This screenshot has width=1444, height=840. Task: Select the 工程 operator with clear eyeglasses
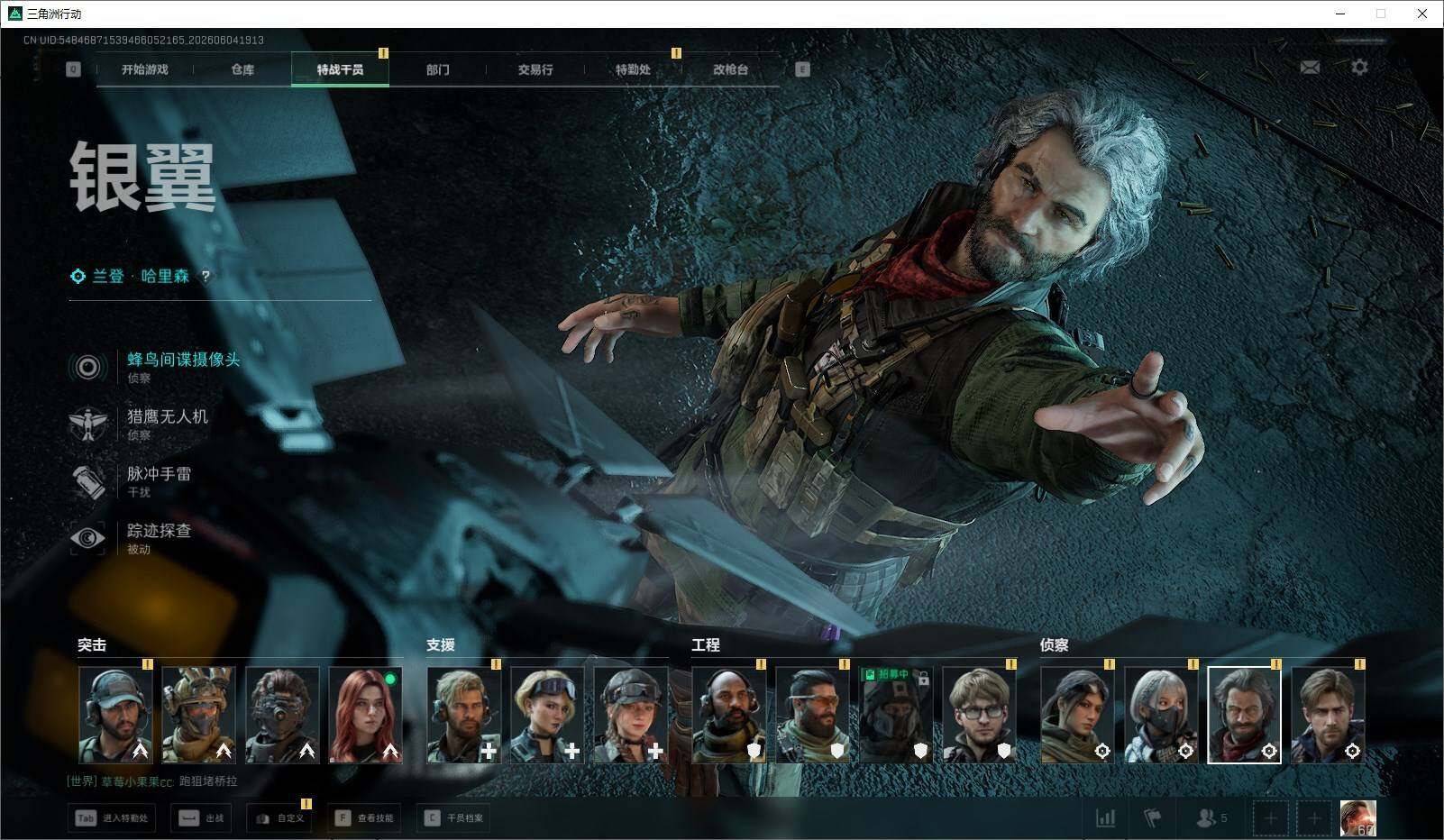[x=979, y=715]
